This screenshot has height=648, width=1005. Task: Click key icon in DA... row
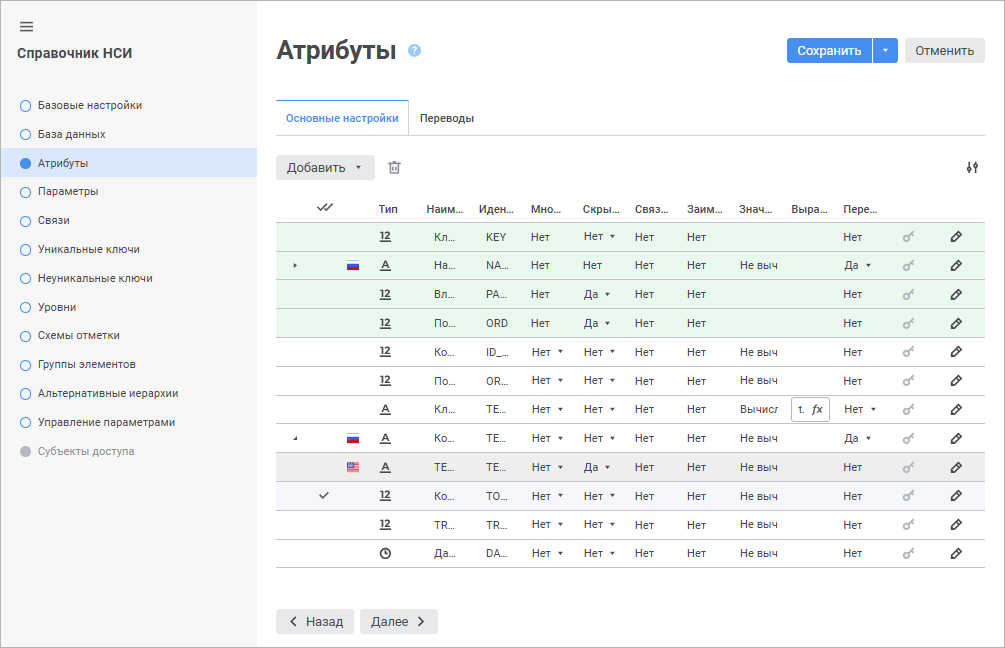(908, 553)
